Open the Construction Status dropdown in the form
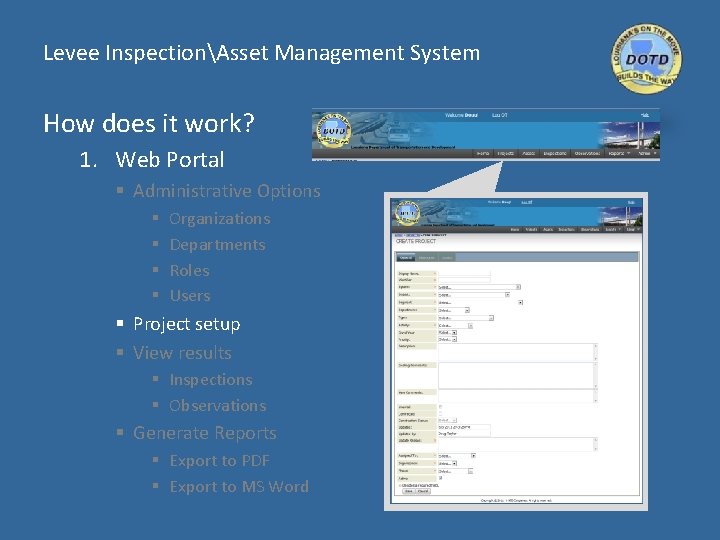 448,421
